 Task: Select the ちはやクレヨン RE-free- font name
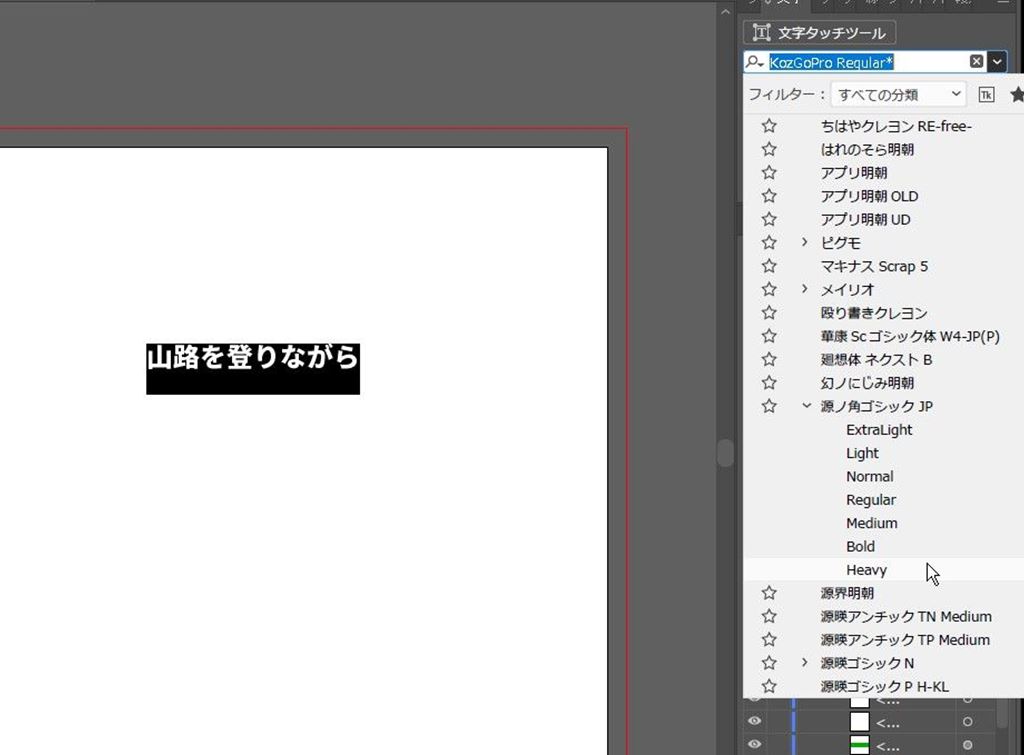pos(896,126)
